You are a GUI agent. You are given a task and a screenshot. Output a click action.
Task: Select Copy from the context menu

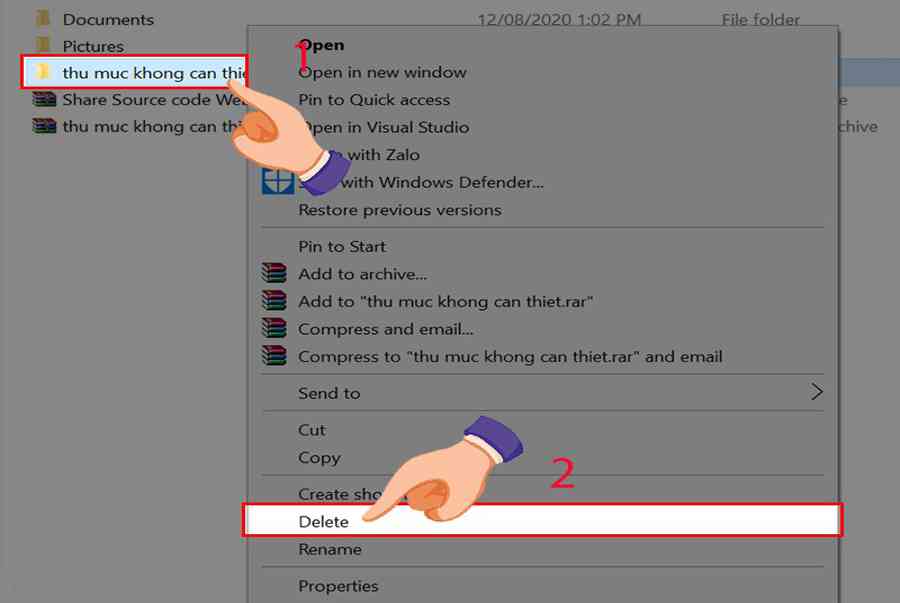[x=319, y=457]
